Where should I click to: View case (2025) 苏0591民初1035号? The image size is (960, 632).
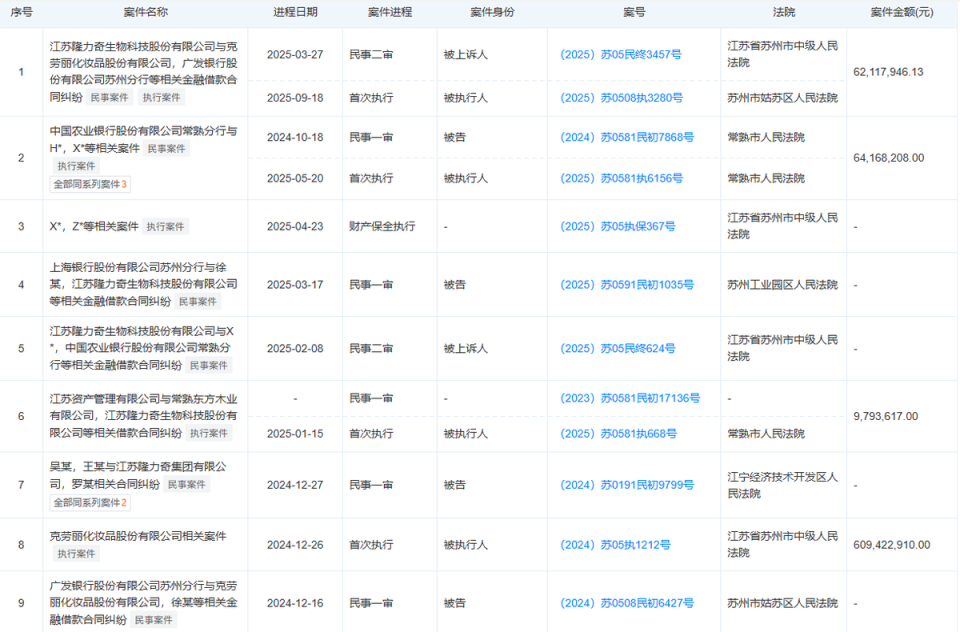(628, 285)
